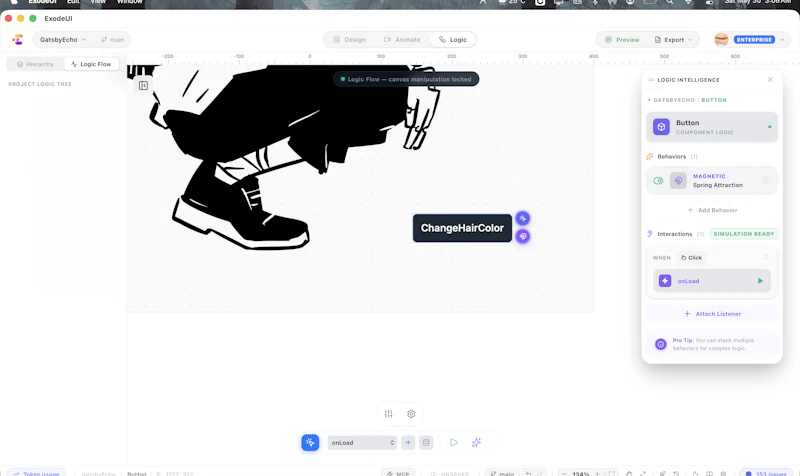Open the GatsbyEcho project dropdown

click(62, 39)
